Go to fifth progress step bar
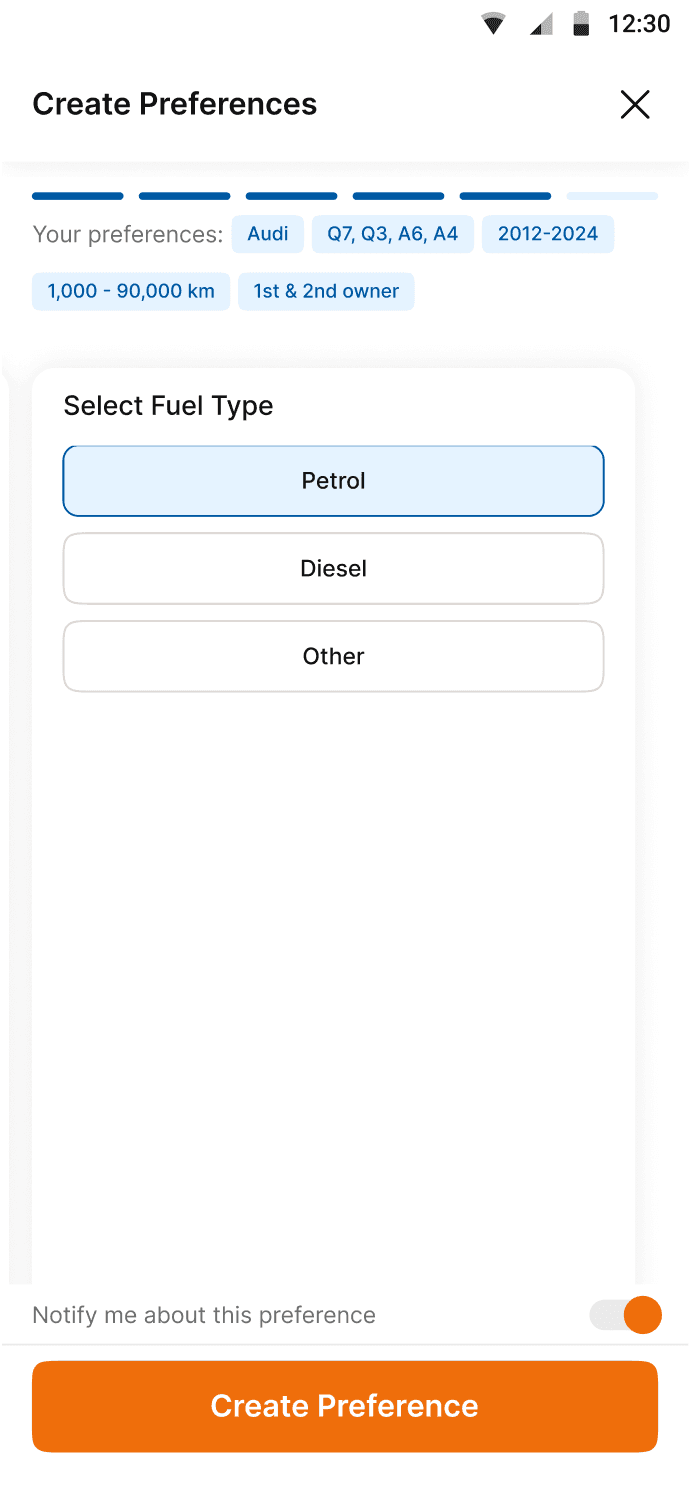This screenshot has height=1490, width=689. pos(505,196)
